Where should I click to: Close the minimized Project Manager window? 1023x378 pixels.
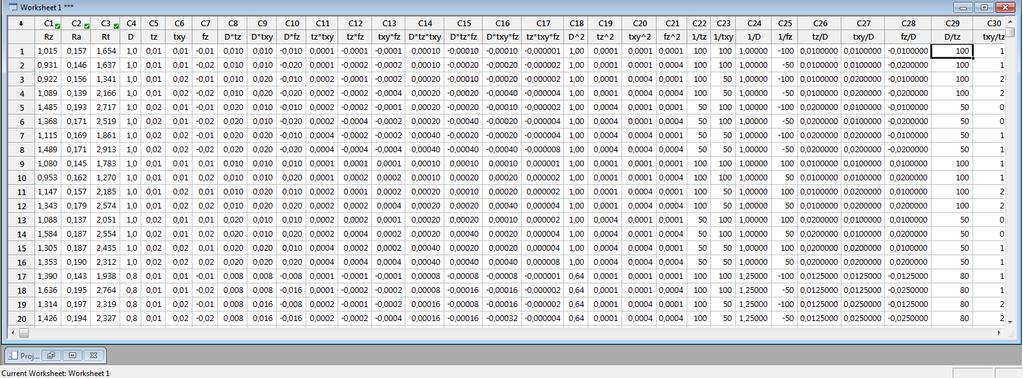[93, 356]
